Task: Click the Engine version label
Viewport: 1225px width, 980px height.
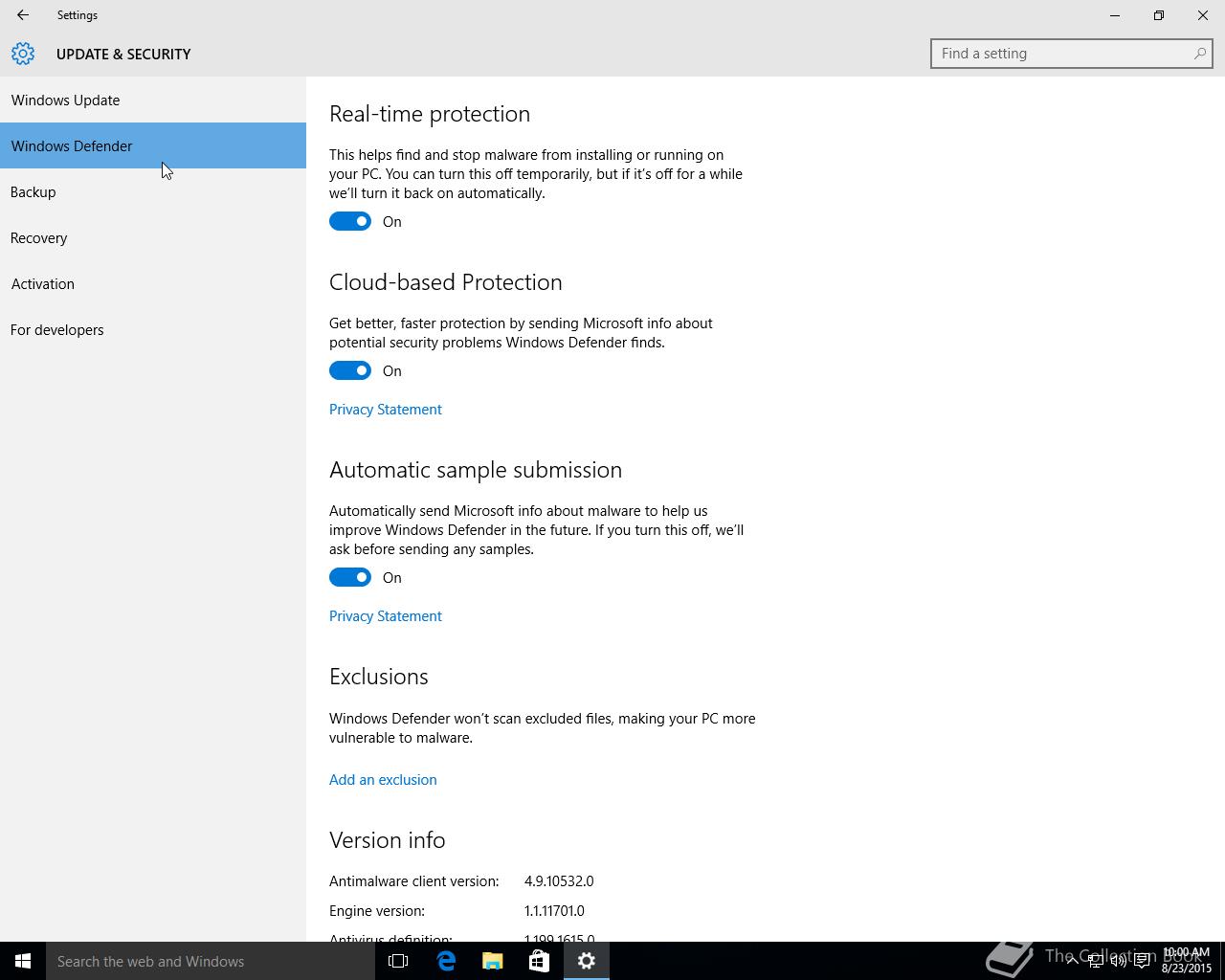Action: (x=377, y=910)
